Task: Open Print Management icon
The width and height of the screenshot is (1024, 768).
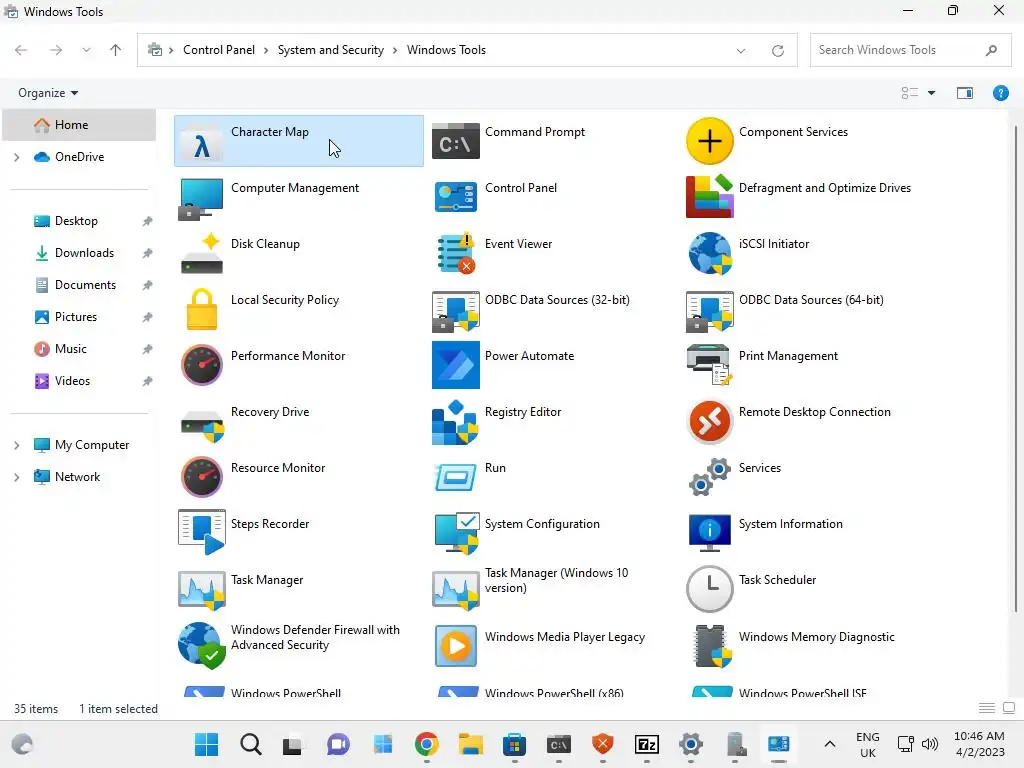Action: tap(709, 365)
